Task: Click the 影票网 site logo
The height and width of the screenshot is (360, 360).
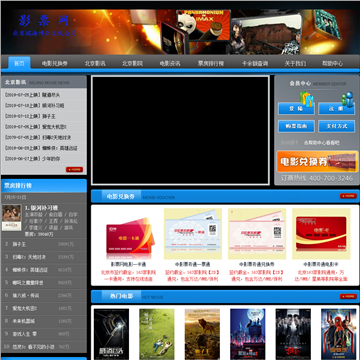Action: coord(45,25)
